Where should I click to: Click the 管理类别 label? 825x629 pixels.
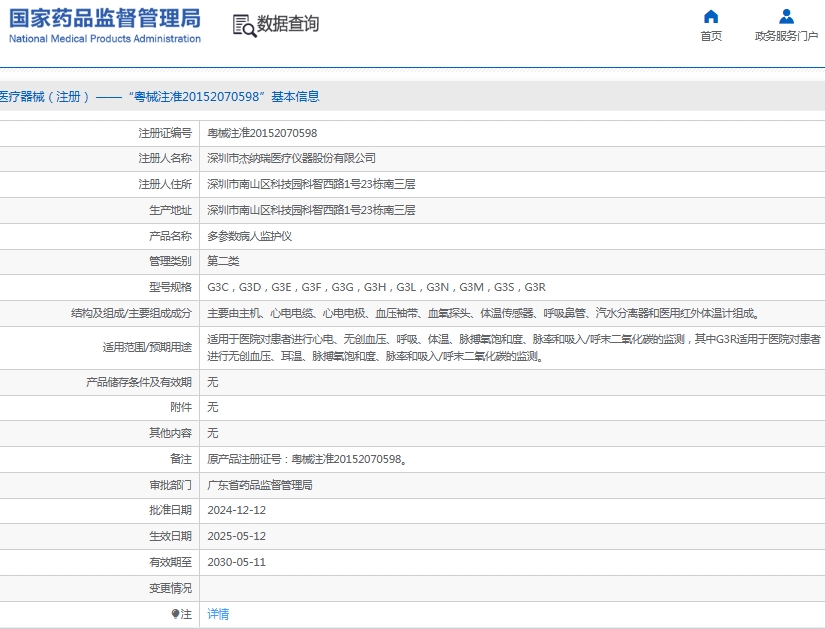click(x=170, y=261)
